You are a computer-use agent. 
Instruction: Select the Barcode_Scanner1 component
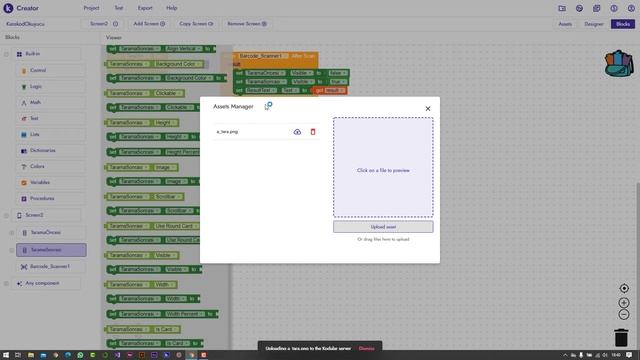pyautogui.click(x=50, y=267)
